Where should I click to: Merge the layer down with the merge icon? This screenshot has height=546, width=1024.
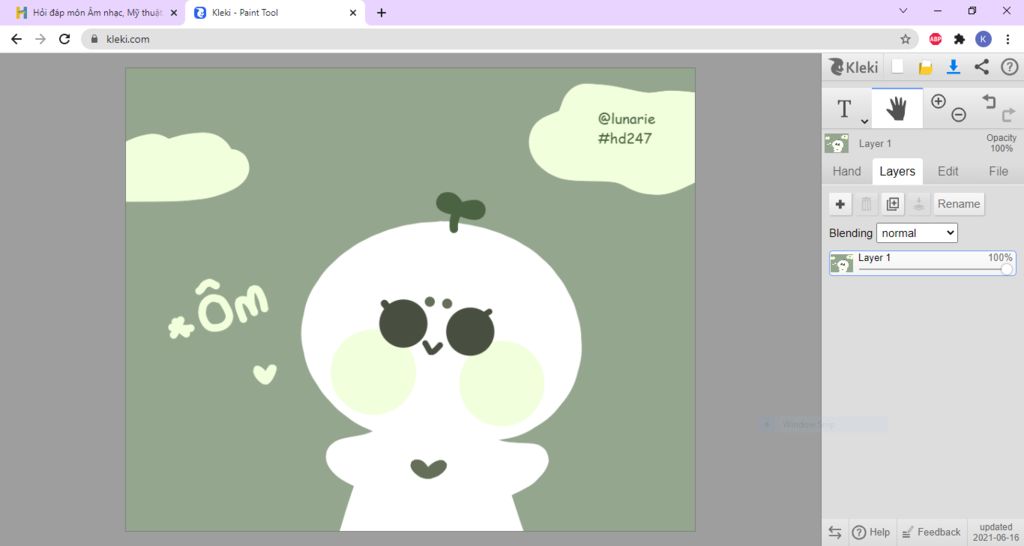(x=918, y=204)
